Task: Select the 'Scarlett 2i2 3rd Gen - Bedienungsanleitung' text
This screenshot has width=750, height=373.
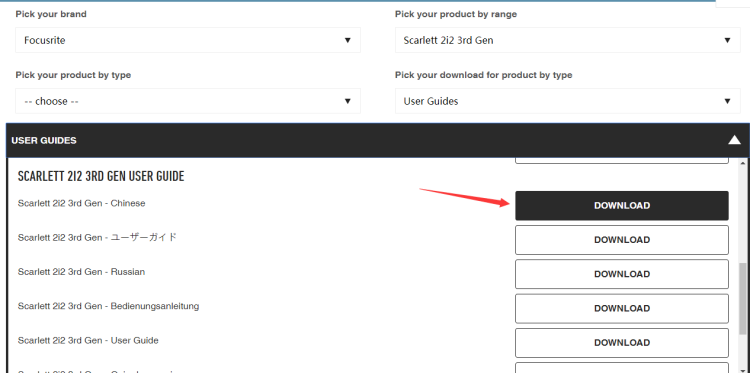Action: click(x=109, y=306)
